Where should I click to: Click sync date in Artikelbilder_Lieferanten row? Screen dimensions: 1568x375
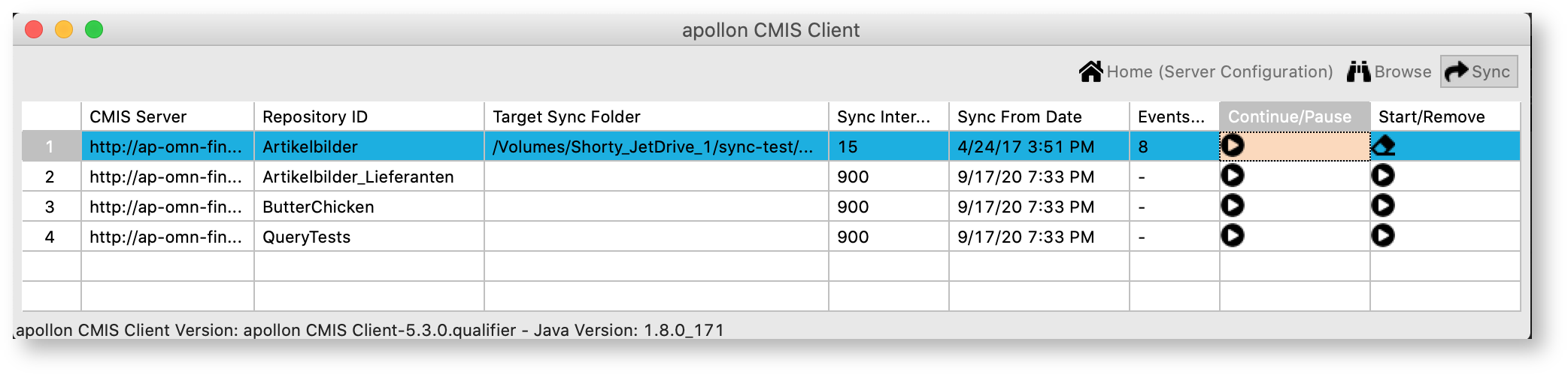1039,177
